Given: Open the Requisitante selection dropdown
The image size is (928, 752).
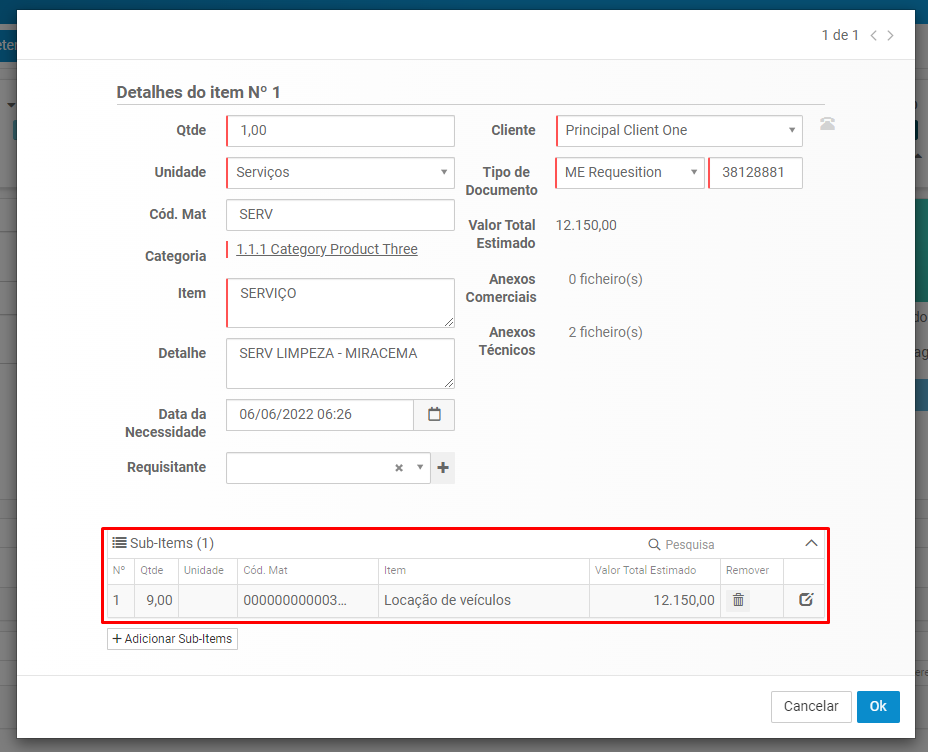Looking at the screenshot, I should point(418,467).
